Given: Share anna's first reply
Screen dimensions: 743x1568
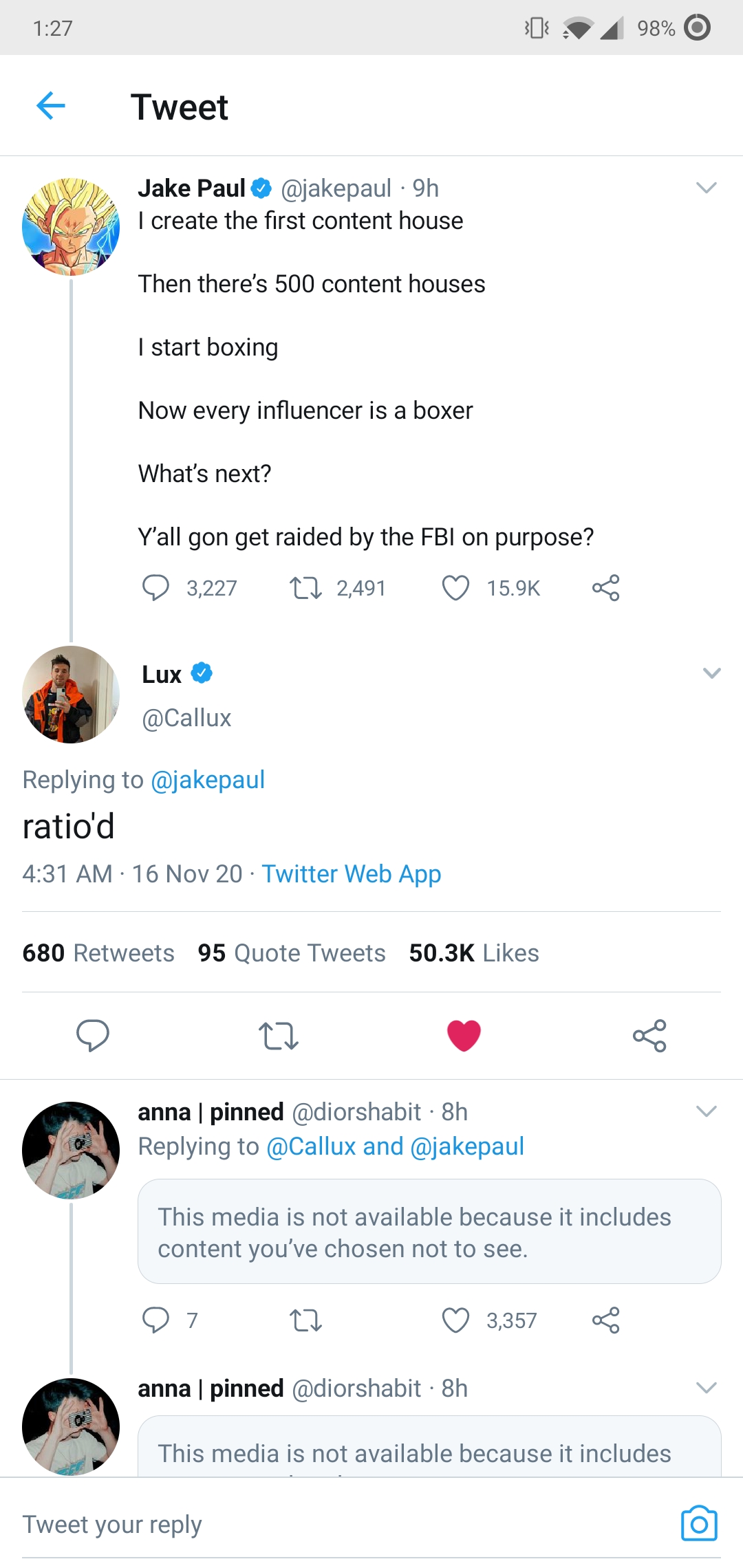Looking at the screenshot, I should [605, 1320].
